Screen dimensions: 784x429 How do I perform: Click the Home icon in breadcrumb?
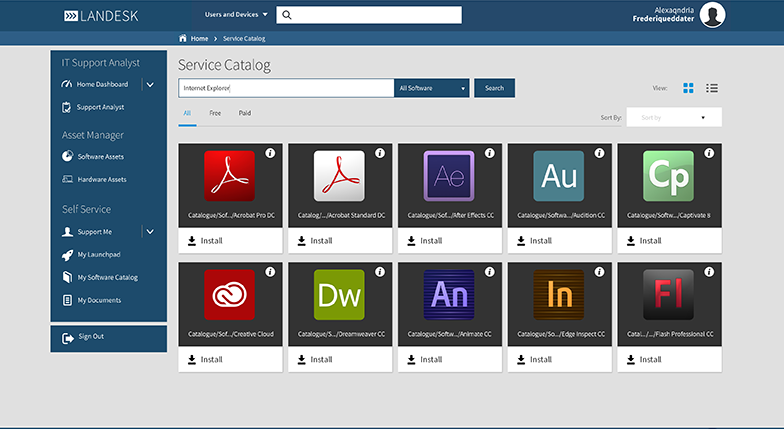183,38
